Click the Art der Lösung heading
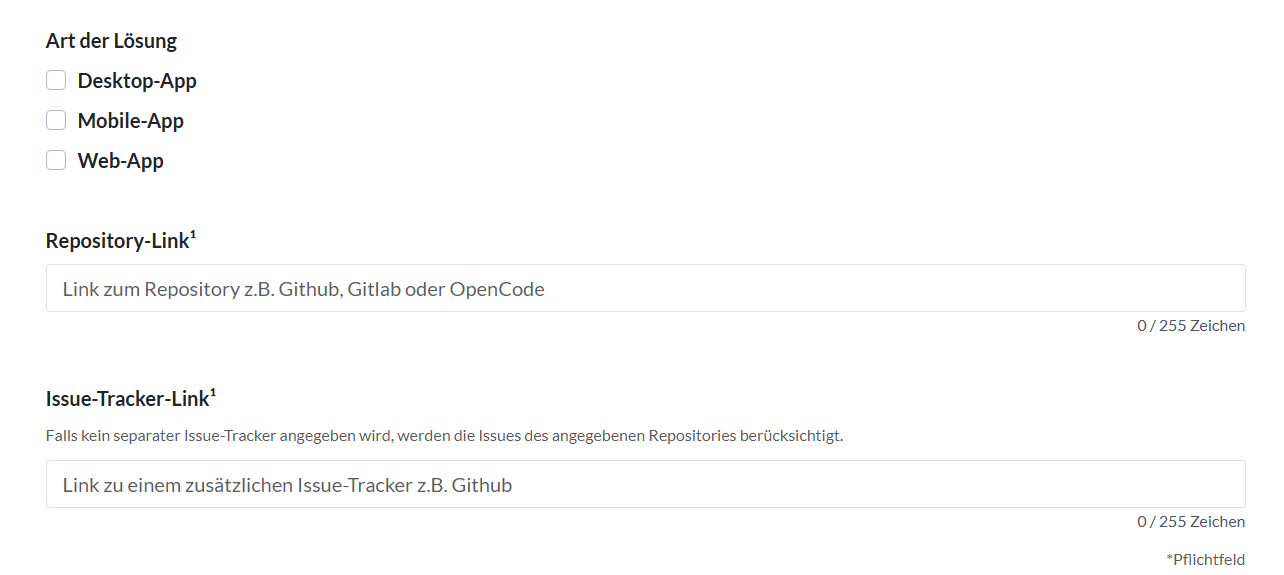The image size is (1284, 575). (x=111, y=41)
